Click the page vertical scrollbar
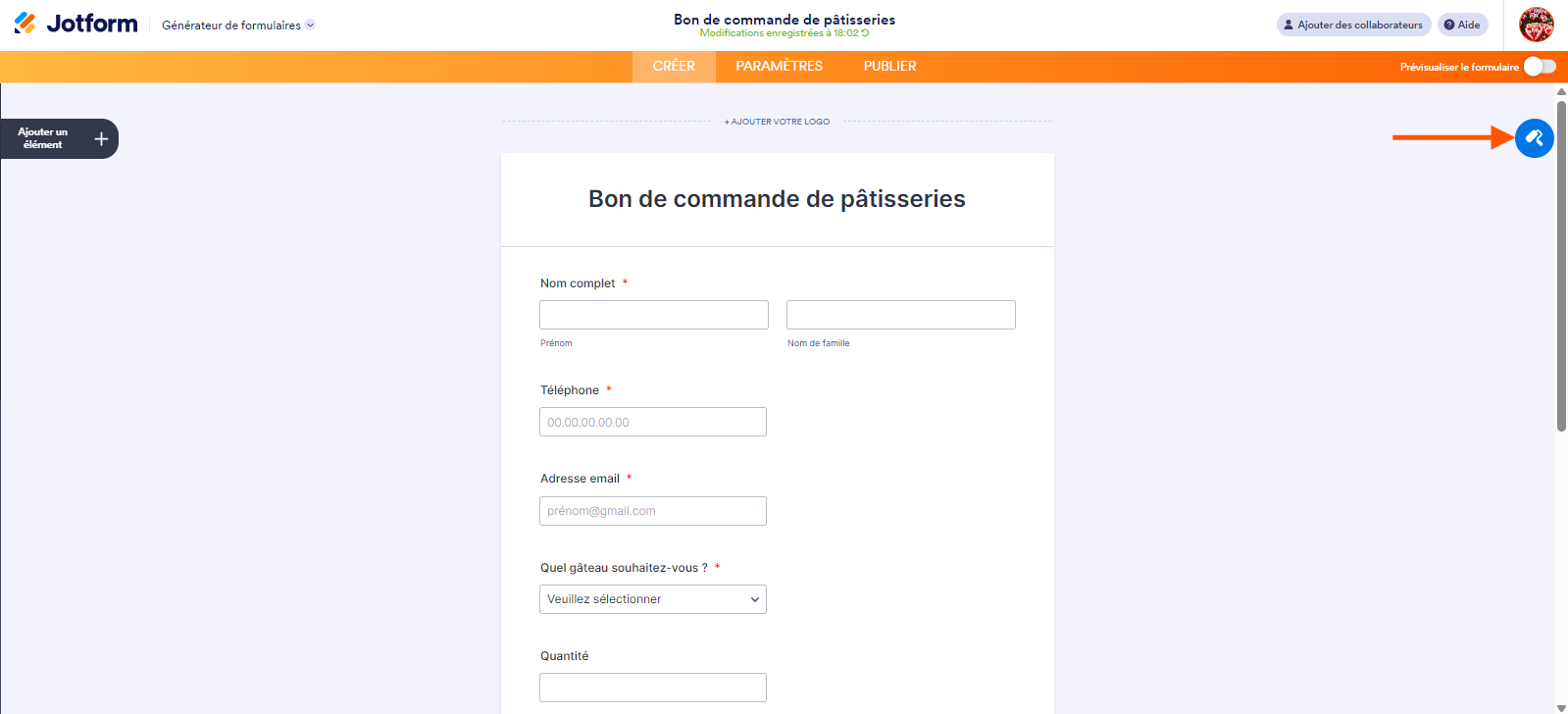This screenshot has width=1568, height=714. click(1561, 265)
